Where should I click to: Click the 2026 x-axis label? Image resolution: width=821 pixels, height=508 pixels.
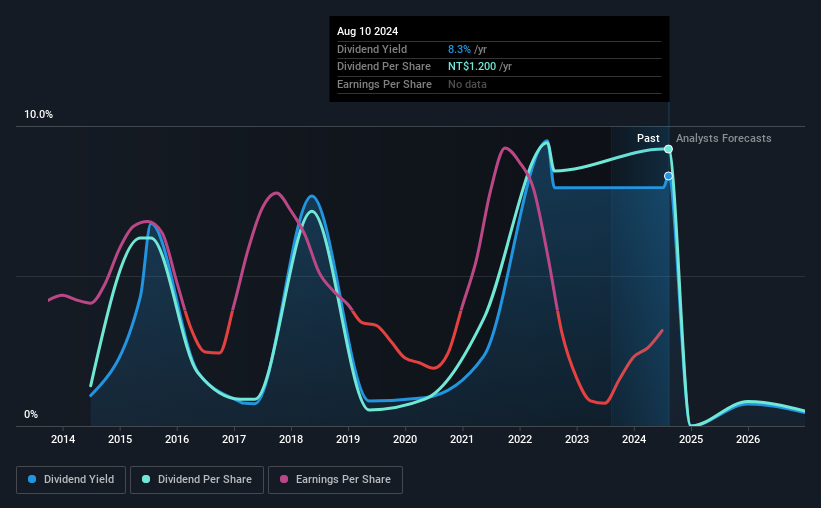pos(748,439)
